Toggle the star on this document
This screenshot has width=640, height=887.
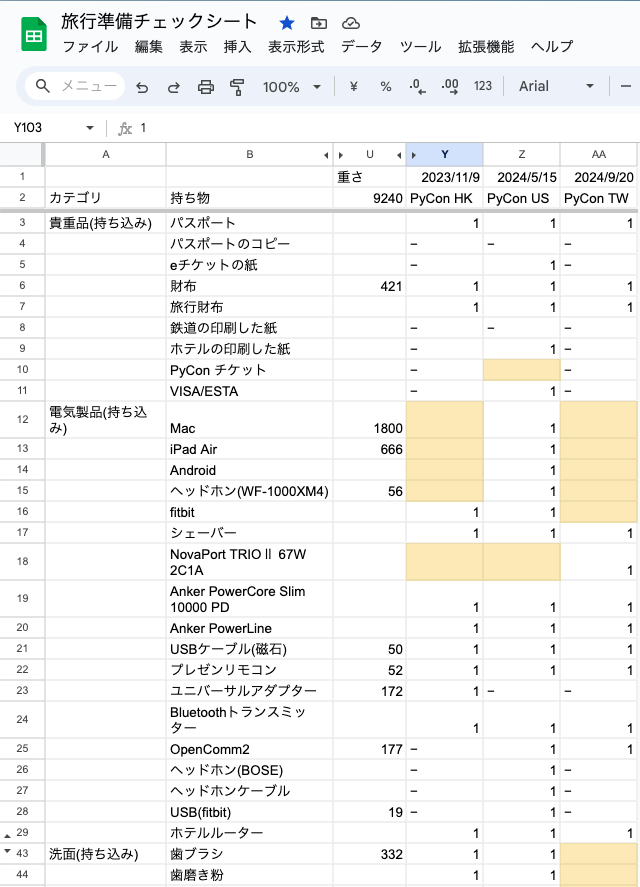(287, 23)
